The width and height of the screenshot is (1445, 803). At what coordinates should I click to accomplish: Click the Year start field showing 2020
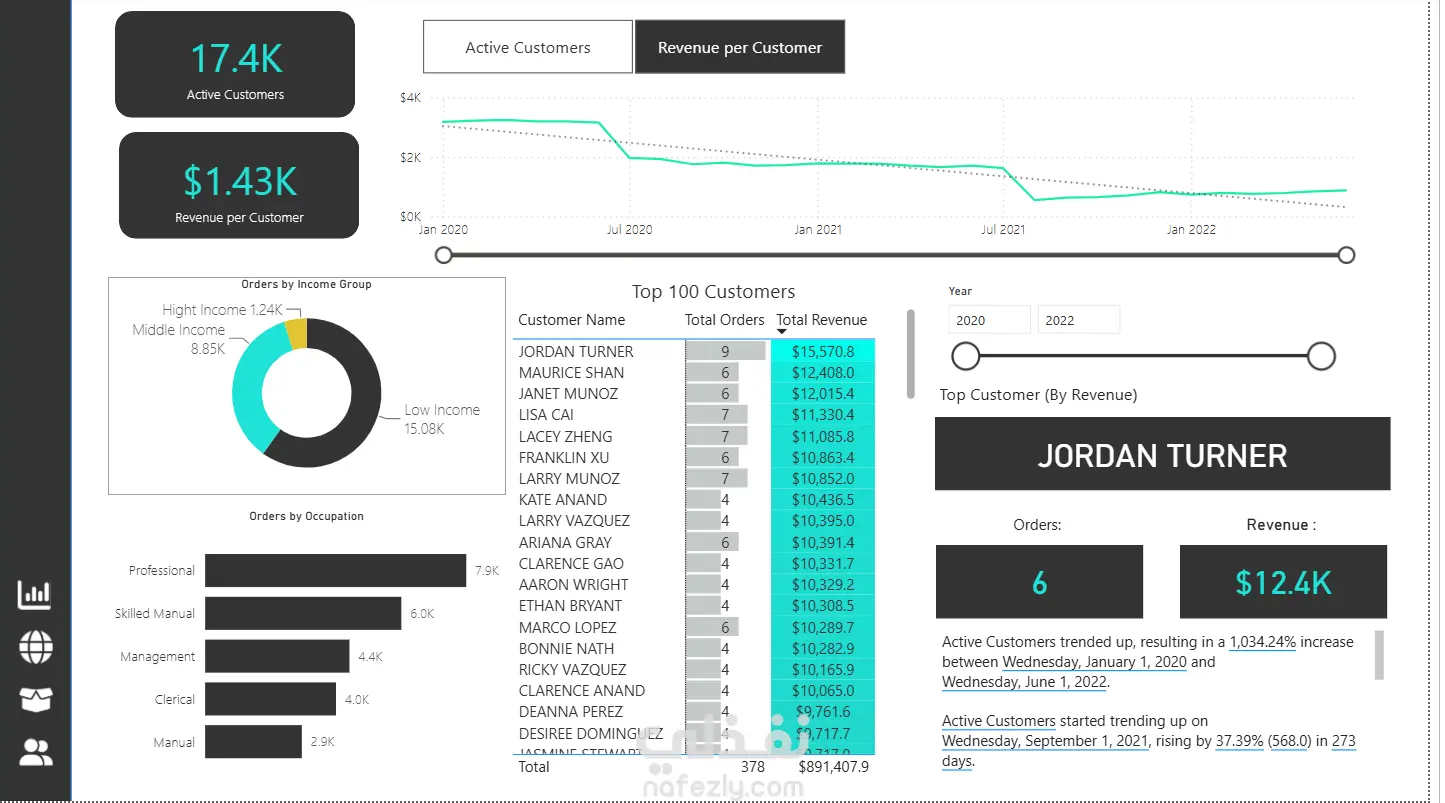coord(989,320)
